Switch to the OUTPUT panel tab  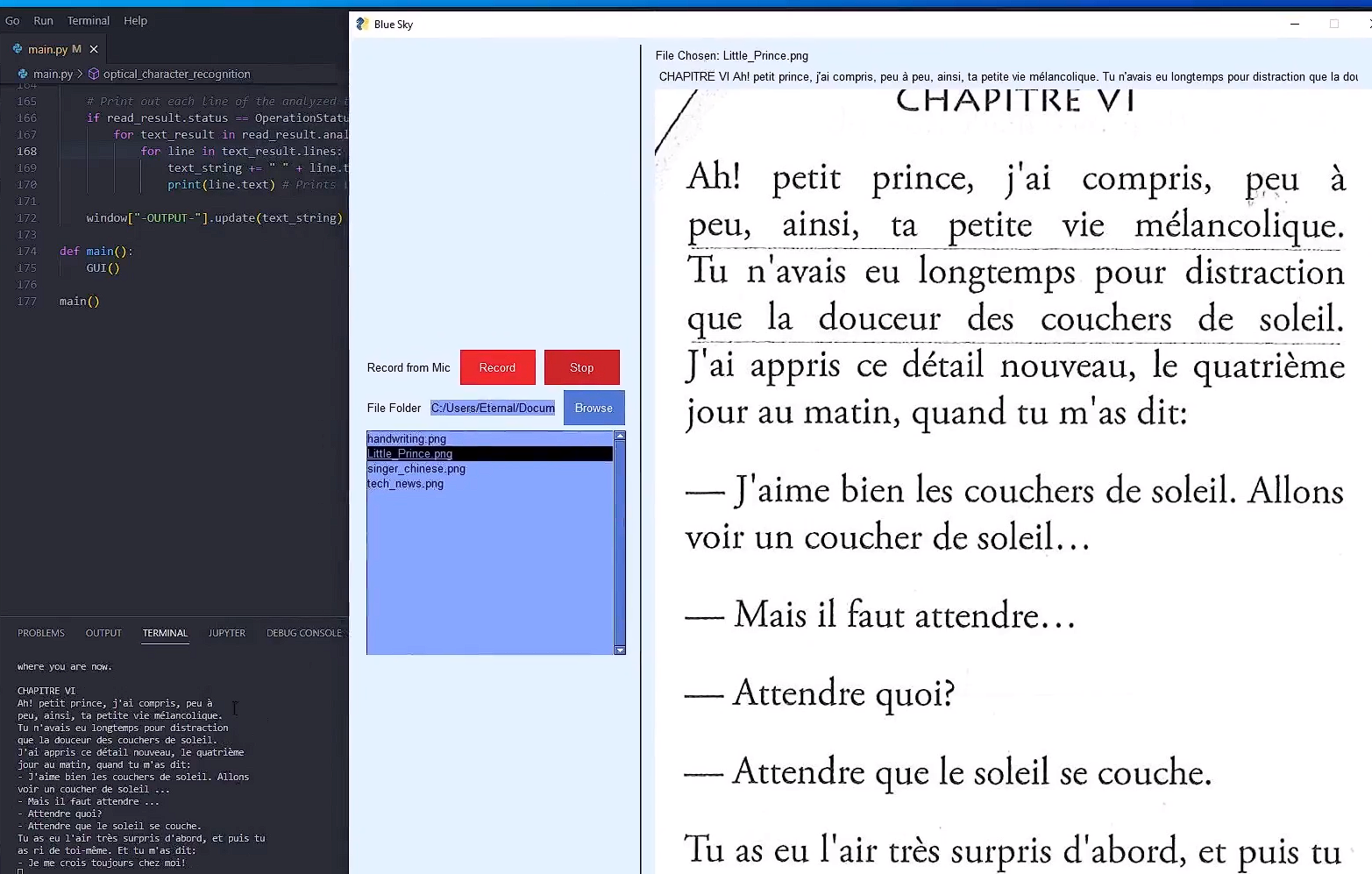[103, 633]
